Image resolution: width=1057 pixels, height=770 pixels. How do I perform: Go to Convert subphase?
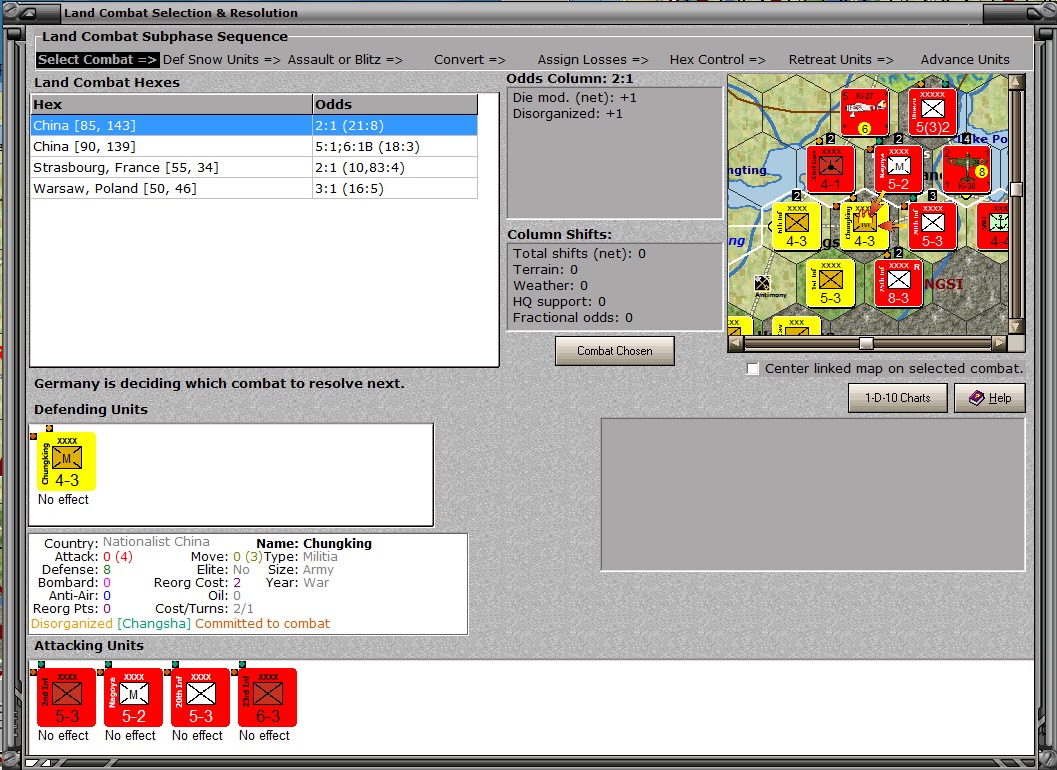470,59
